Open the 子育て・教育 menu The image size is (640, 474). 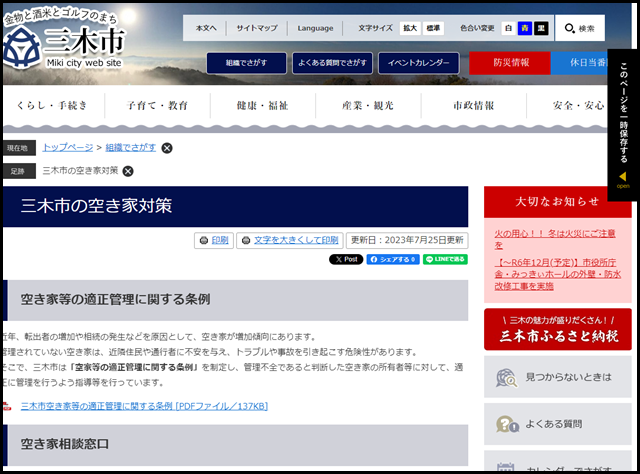pos(157,106)
